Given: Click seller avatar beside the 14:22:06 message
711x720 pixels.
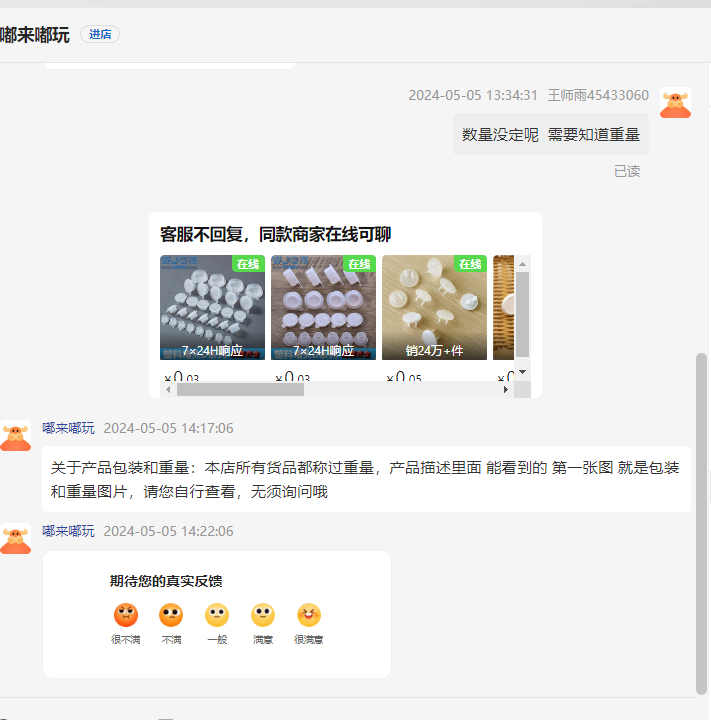Looking at the screenshot, I should (16, 538).
